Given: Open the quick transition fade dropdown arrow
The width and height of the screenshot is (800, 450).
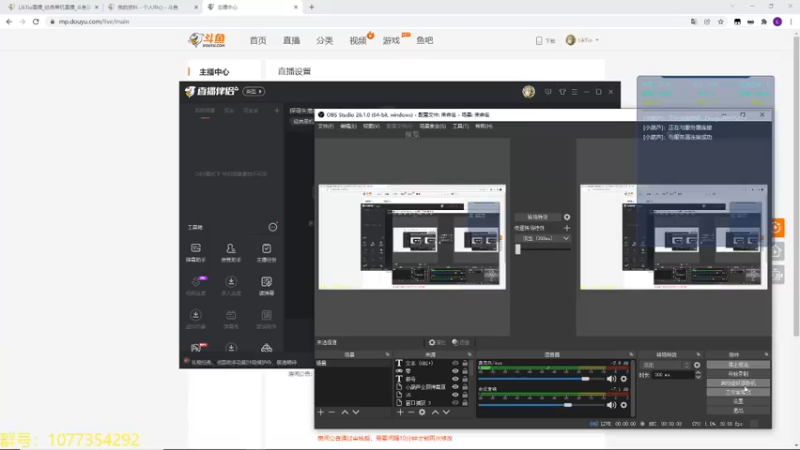Looking at the screenshot, I should point(566,238).
